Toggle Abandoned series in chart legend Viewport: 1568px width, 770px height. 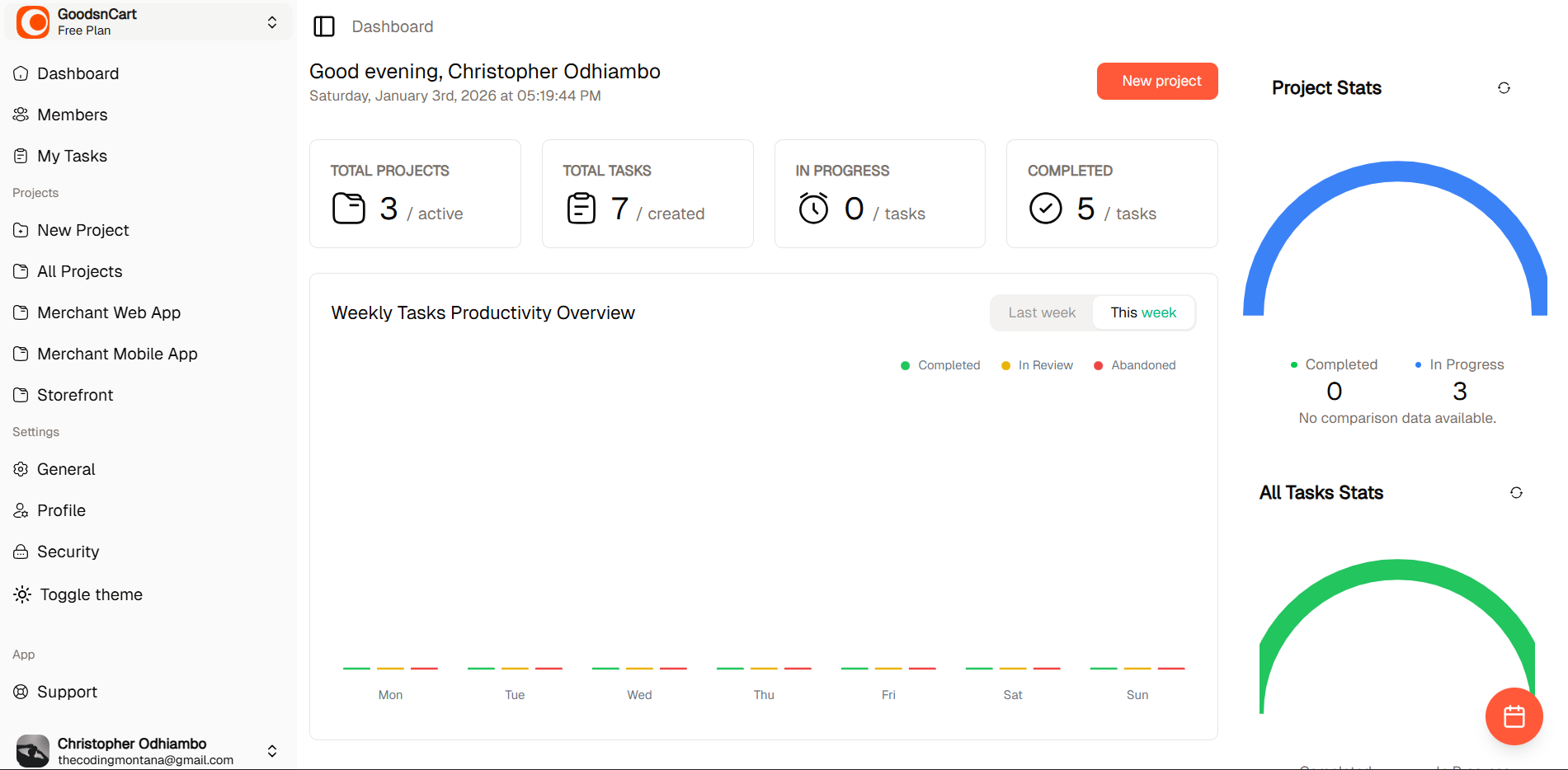[x=1134, y=365]
